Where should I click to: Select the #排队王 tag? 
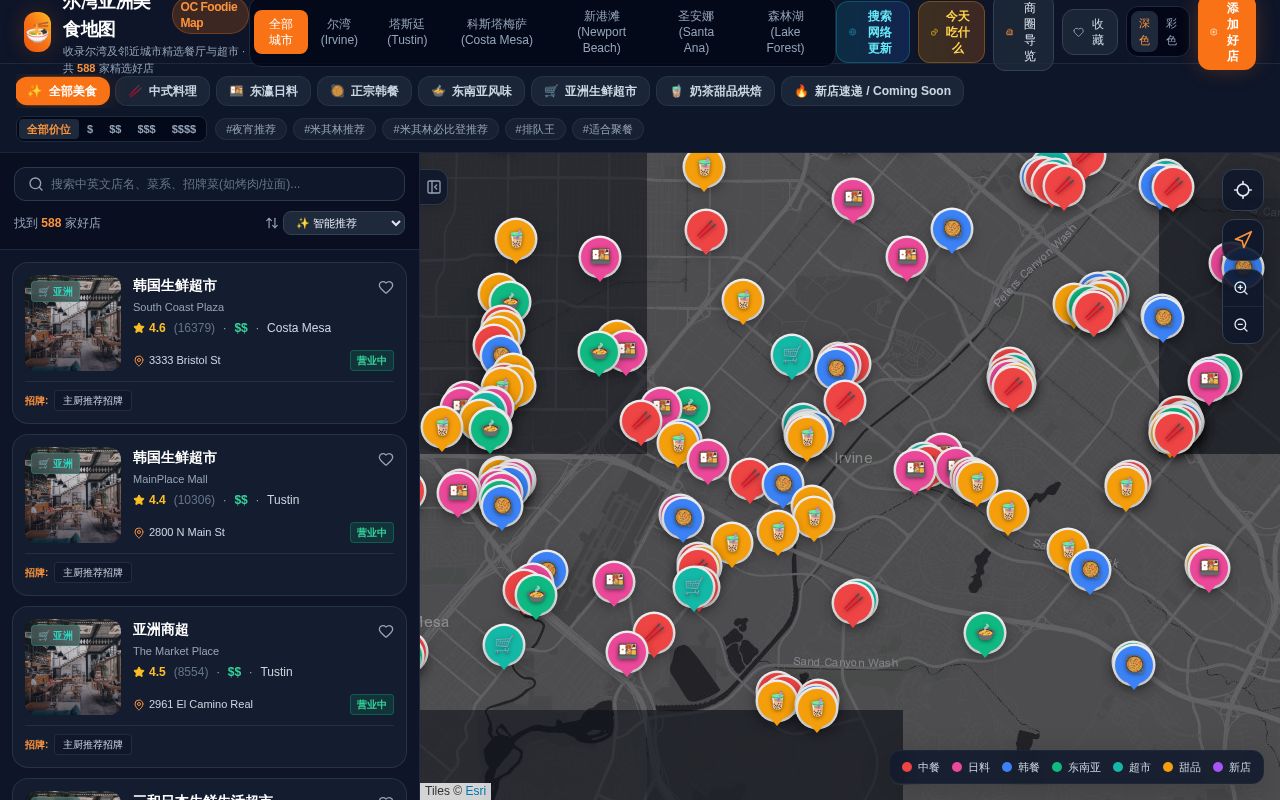pos(535,129)
